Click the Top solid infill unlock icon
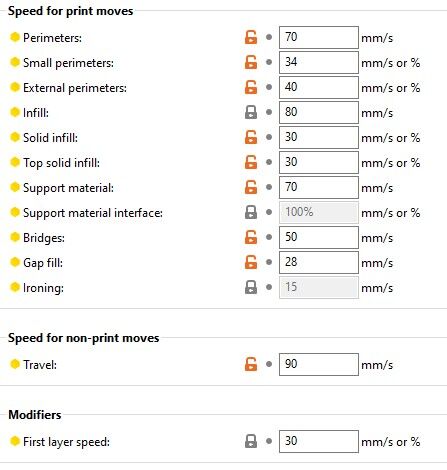Viewport: 447px width, 470px height. coord(251,162)
